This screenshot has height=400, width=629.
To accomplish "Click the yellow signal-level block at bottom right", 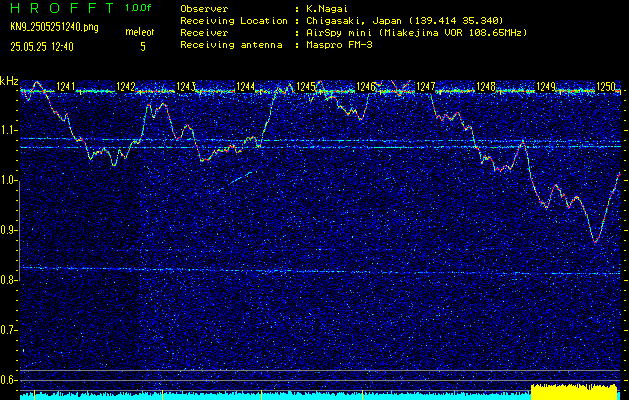I will tap(574, 392).
